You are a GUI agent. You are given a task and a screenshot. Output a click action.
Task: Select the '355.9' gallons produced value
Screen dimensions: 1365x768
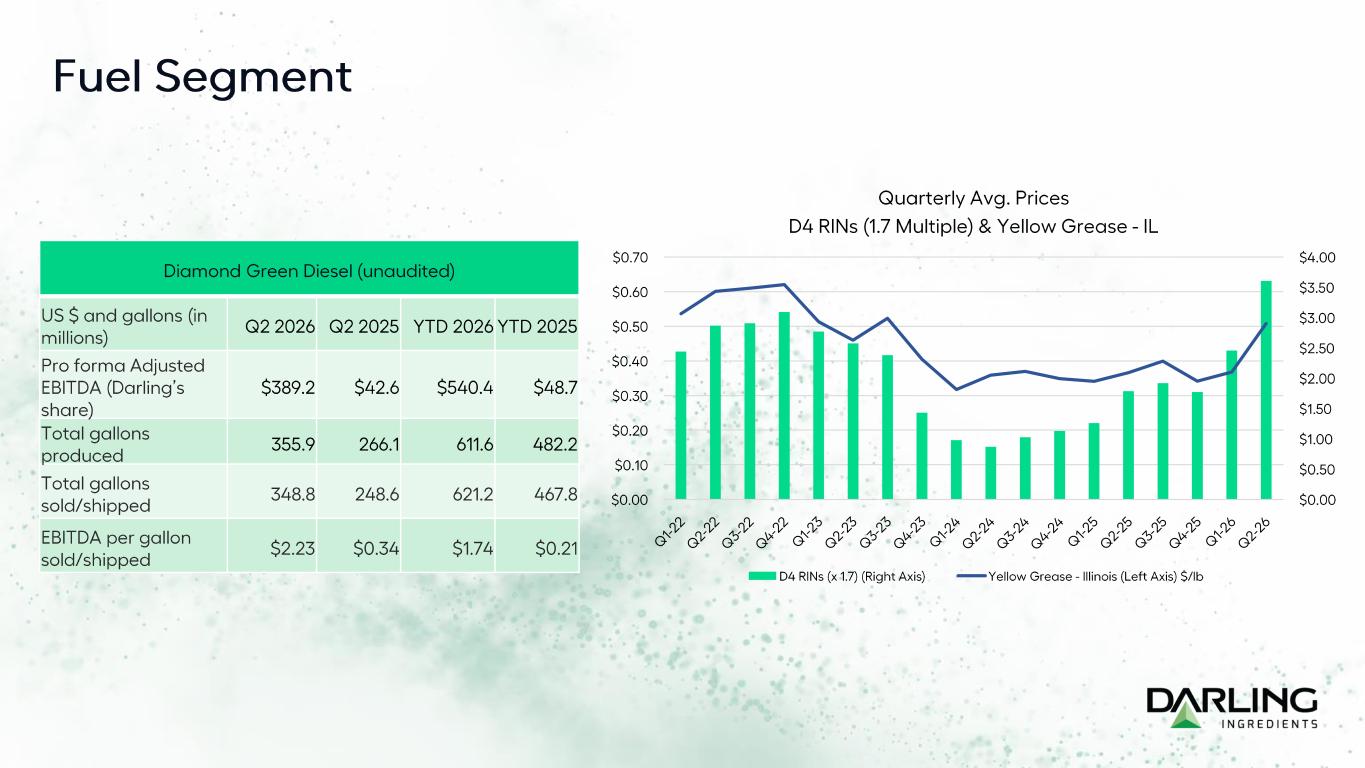coord(291,444)
